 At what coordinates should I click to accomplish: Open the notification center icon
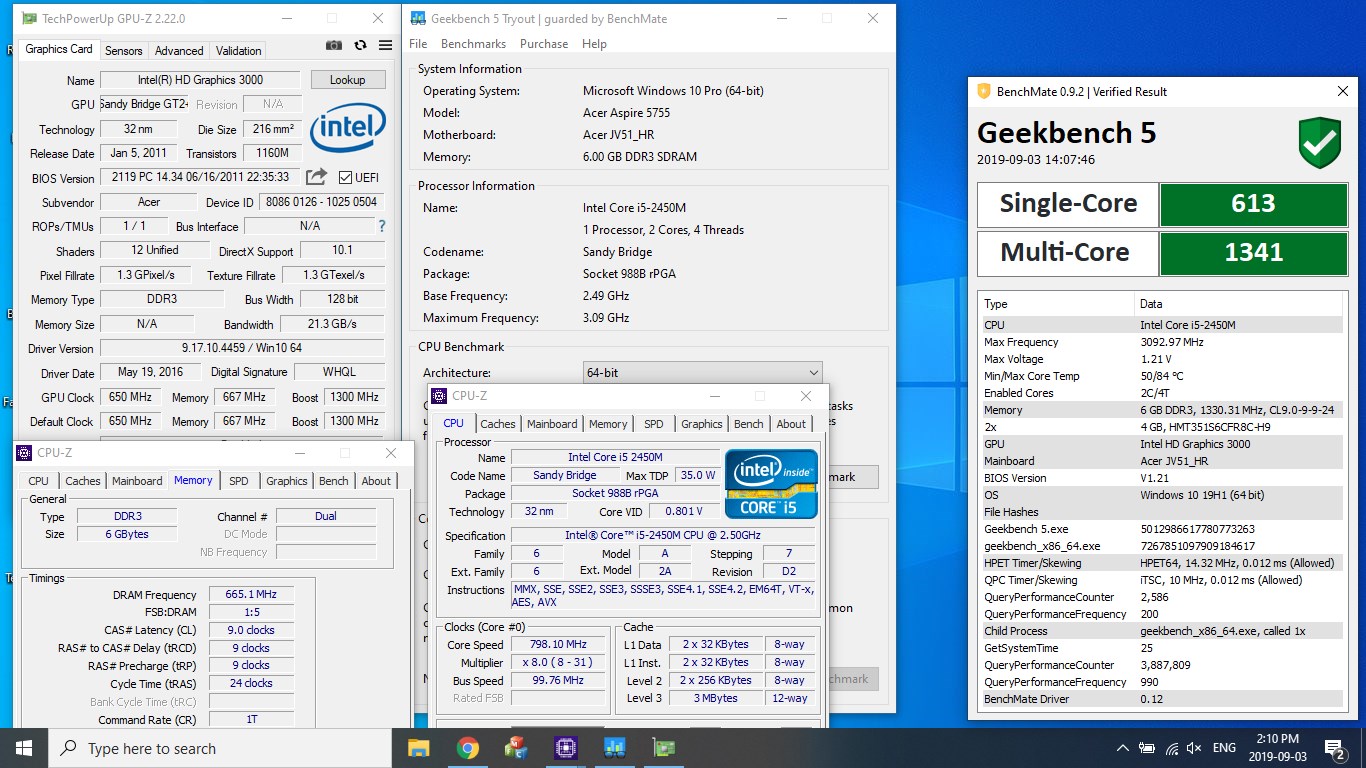(1335, 748)
